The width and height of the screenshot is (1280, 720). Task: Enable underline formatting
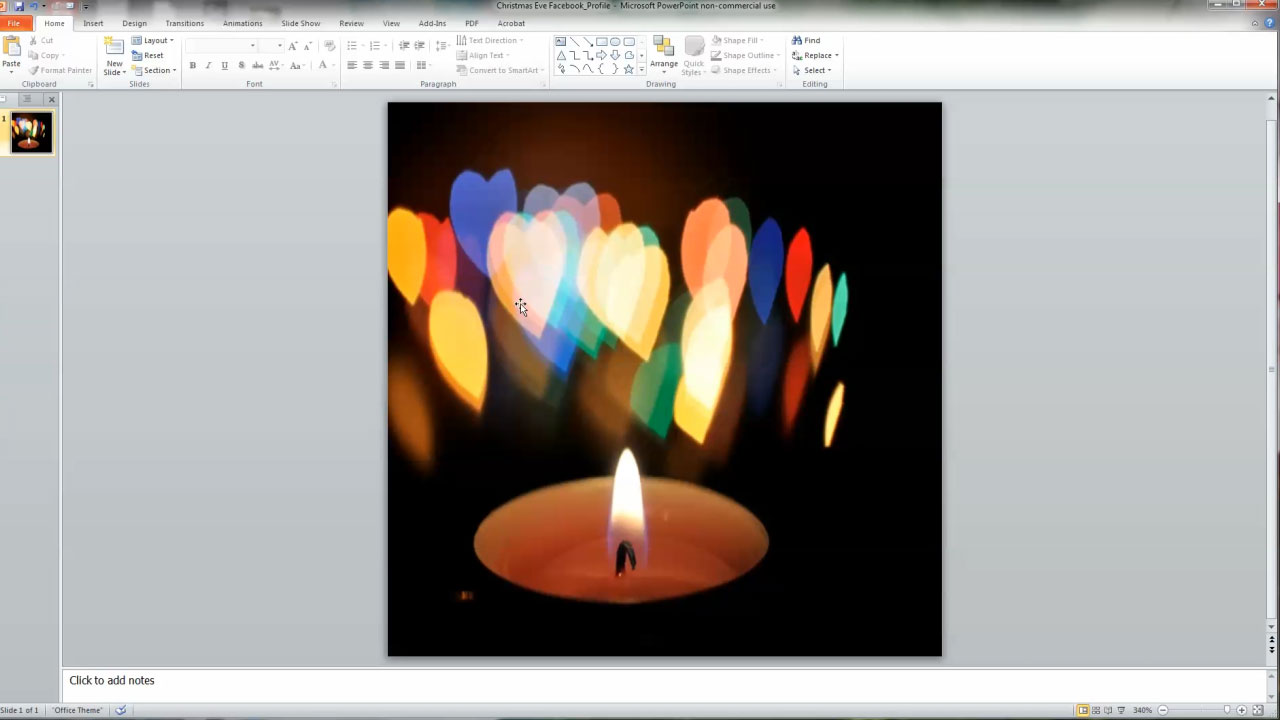coord(224,65)
